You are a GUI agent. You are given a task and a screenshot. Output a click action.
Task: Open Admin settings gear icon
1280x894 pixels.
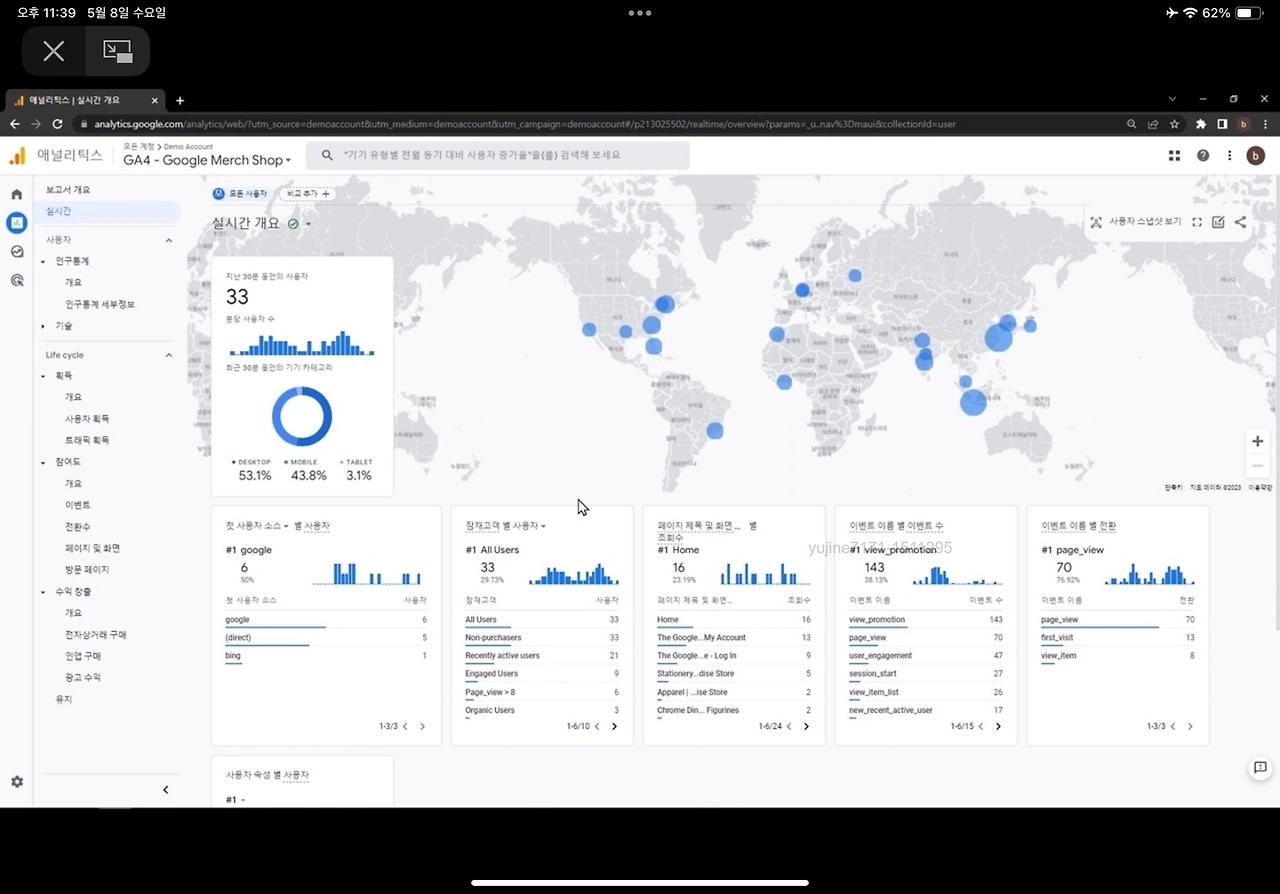[17, 782]
